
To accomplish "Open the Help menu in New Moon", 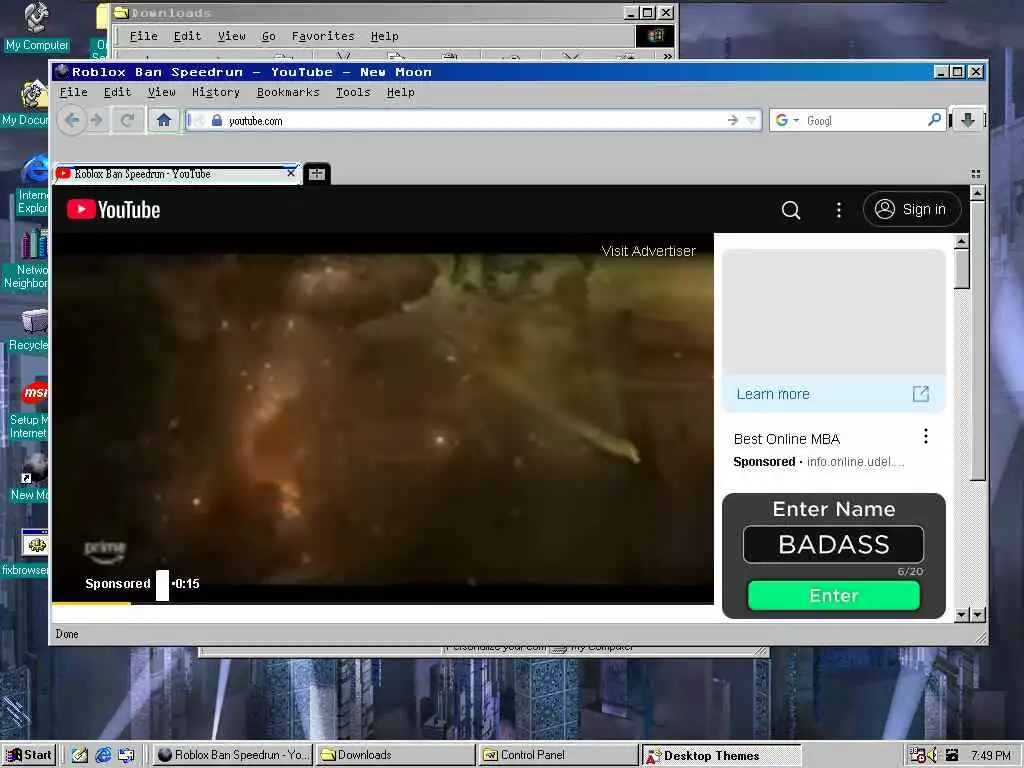I will [x=400, y=92].
